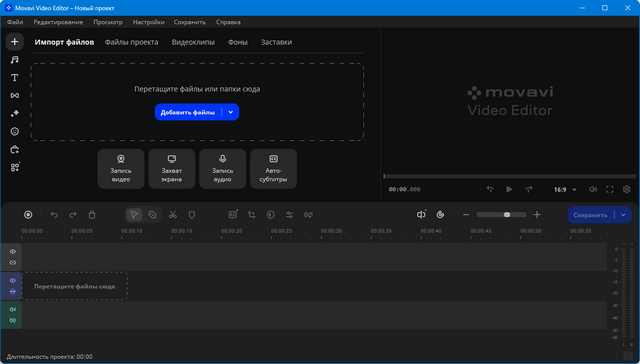Screen dimensions: 640x364
Task: Click the transition wizard icon
Action: (308, 215)
